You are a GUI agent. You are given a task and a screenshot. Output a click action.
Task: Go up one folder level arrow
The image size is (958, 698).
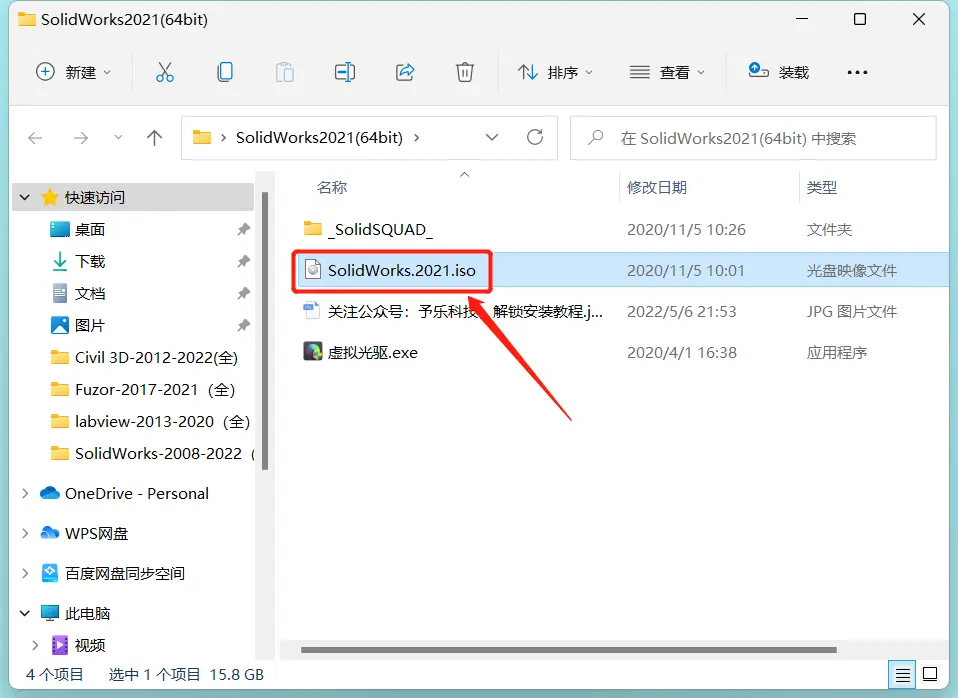click(x=154, y=138)
